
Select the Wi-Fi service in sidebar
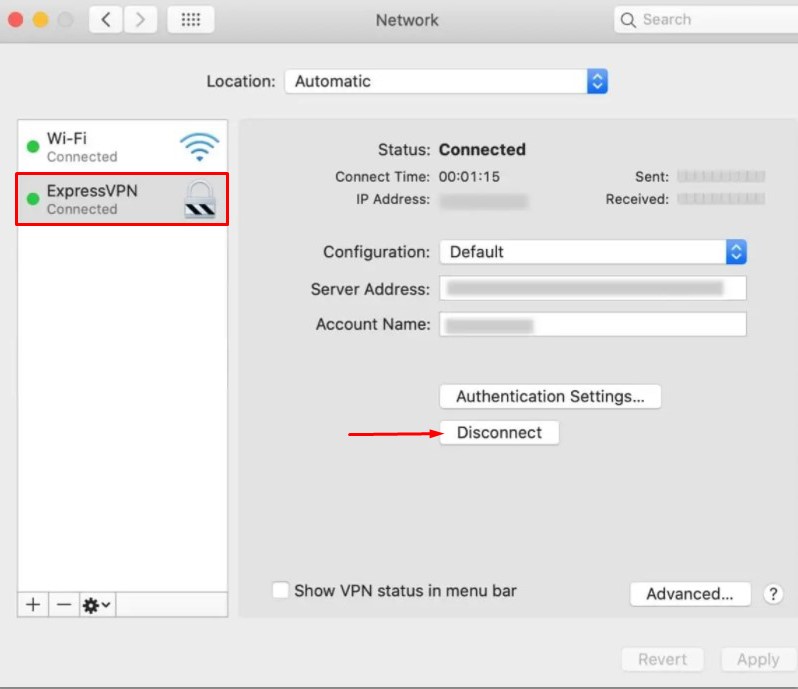(x=123, y=147)
